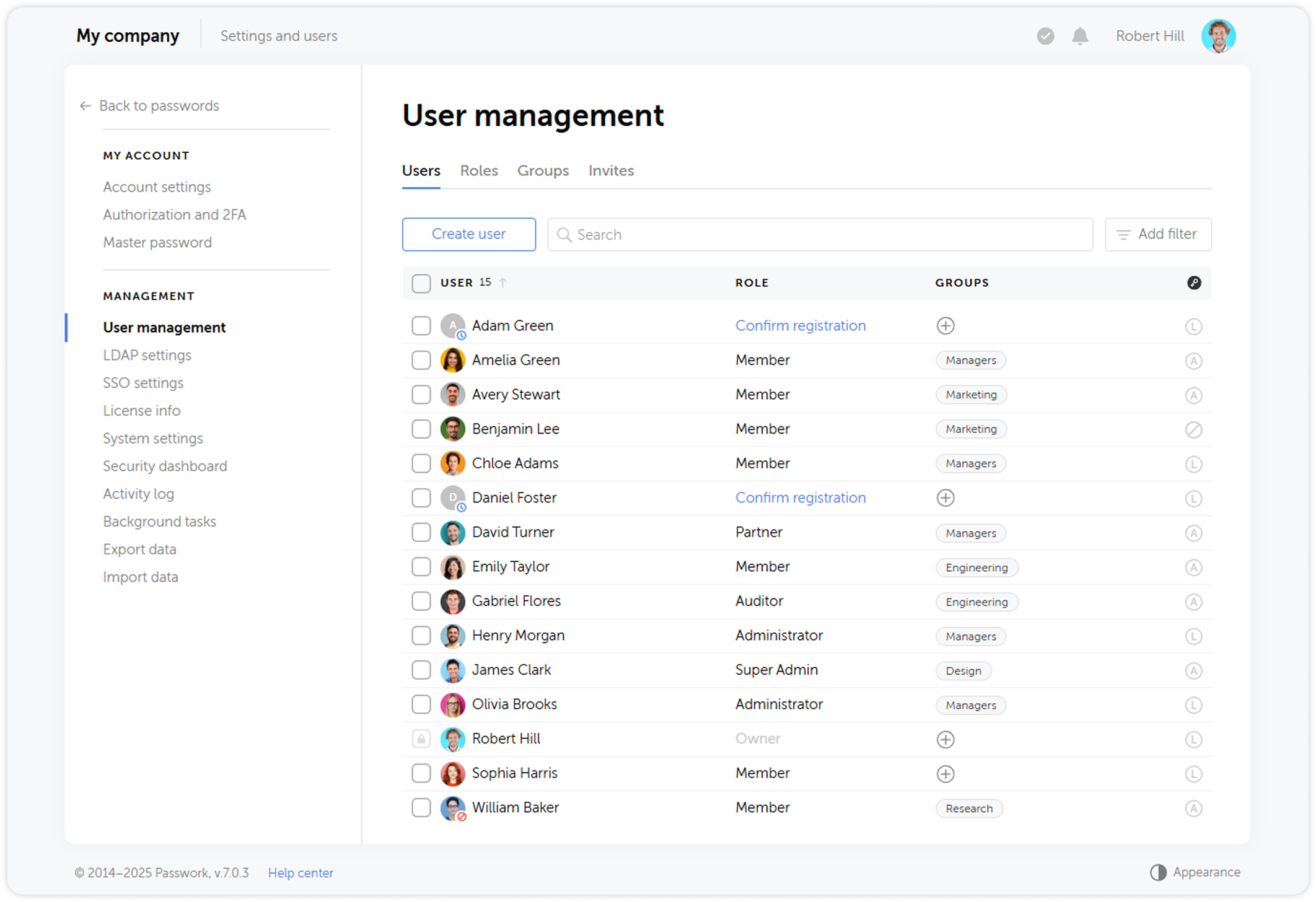Open William Baker's Research group tag
Viewport: 1316px width, 902px height.
(969, 808)
